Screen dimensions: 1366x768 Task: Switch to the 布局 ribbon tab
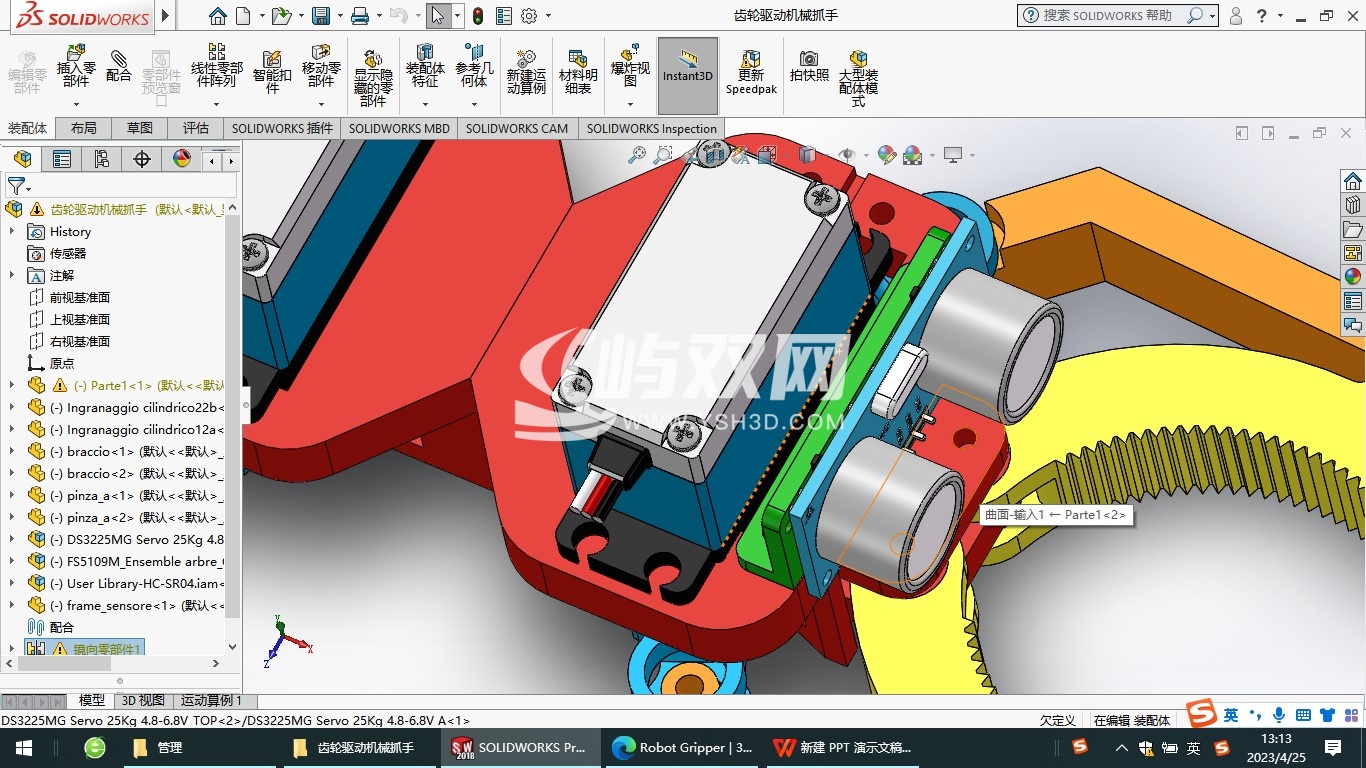[84, 128]
